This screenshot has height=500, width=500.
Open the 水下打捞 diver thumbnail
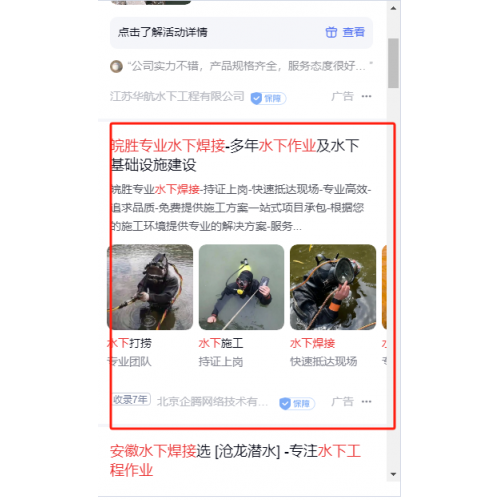coord(150,287)
